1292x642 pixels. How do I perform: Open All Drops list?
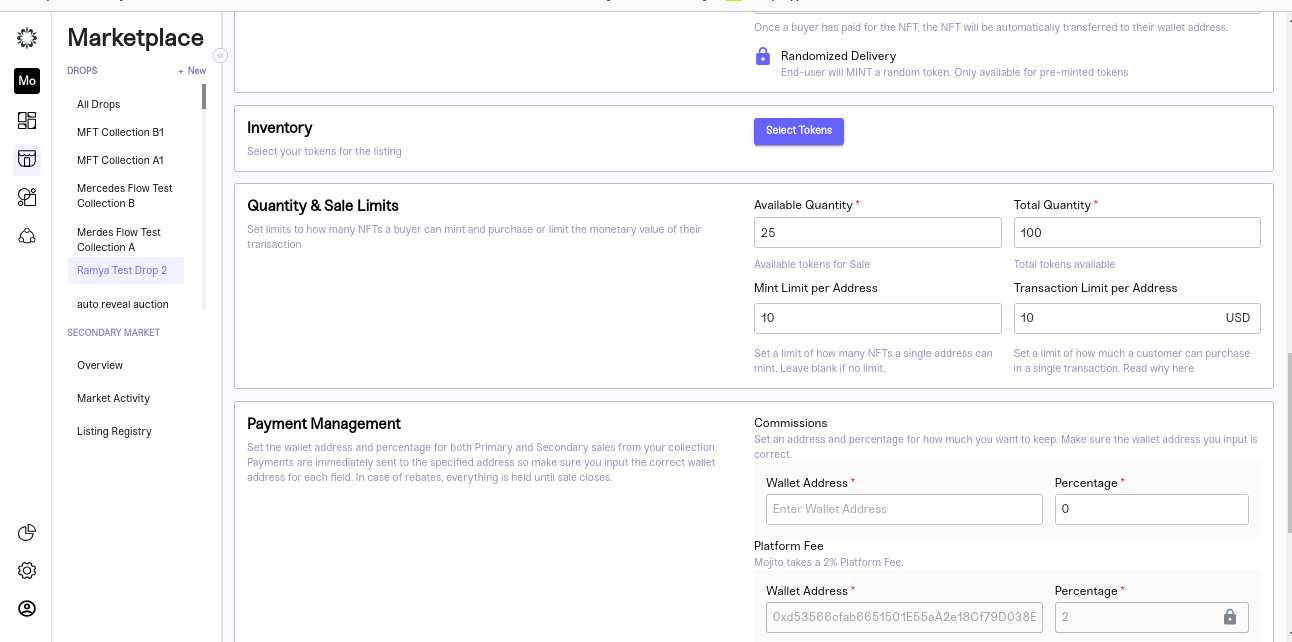(98, 104)
